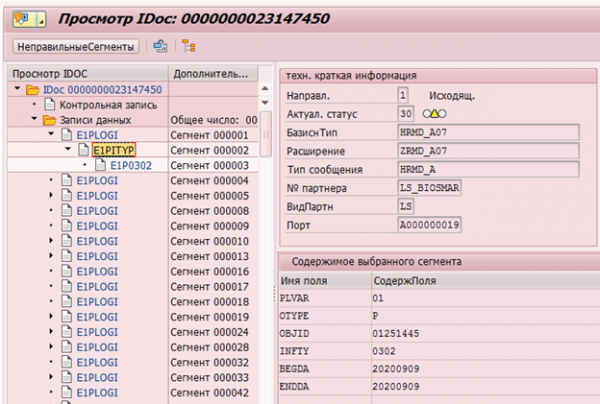
Task: Click the IDoc root folder icon
Action: point(32,90)
